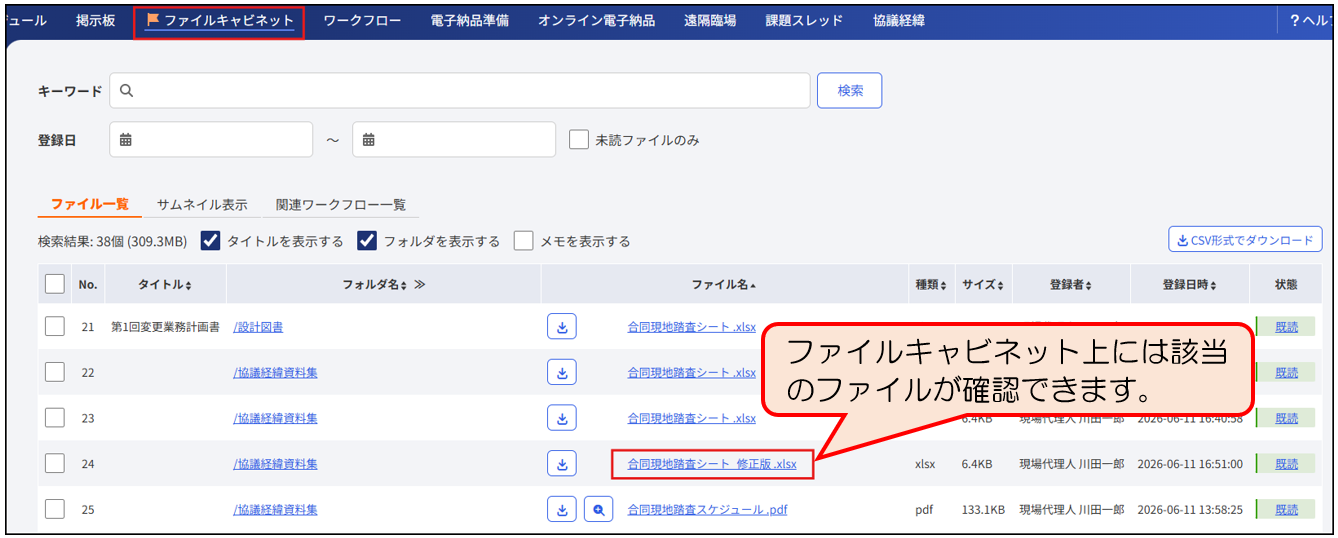Screen dimensions: 1338x538
Task: Sort by フォルダ名 column header
Action: coord(375,285)
